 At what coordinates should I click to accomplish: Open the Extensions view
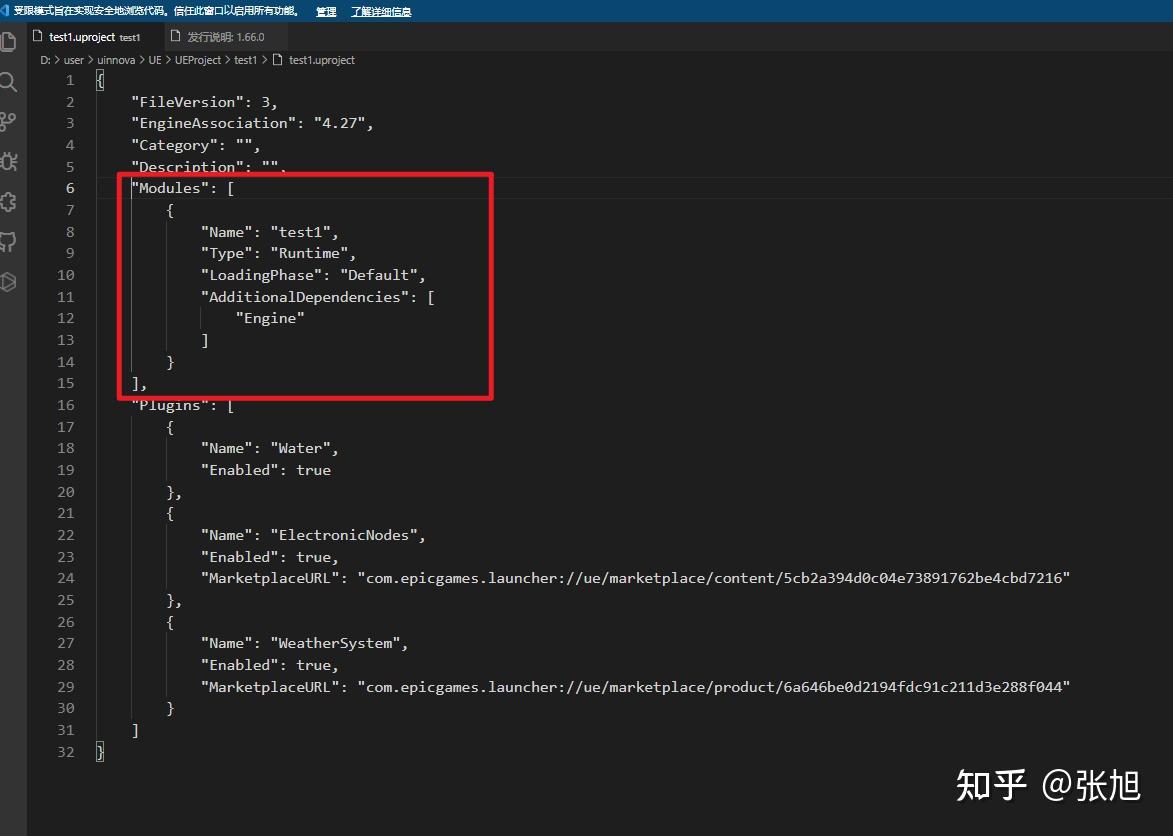pyautogui.click(x=10, y=201)
